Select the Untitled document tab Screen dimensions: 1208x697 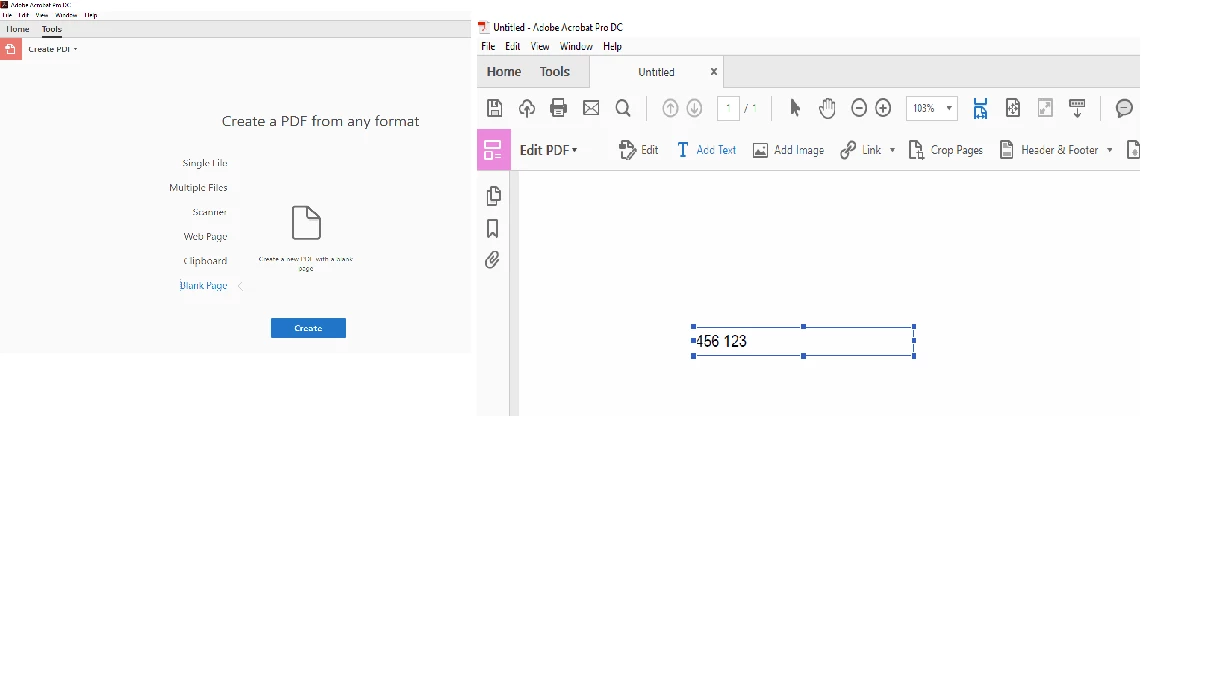tap(656, 72)
